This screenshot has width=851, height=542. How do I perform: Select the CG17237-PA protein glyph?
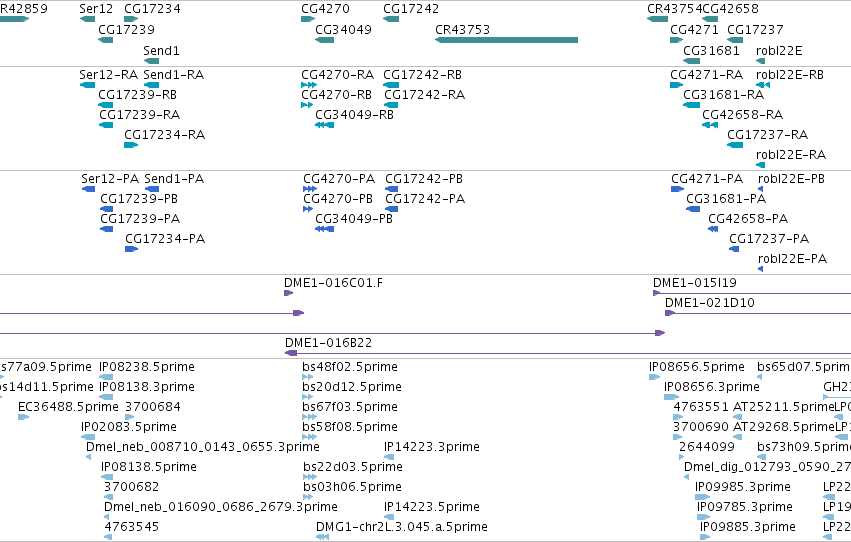(734, 249)
